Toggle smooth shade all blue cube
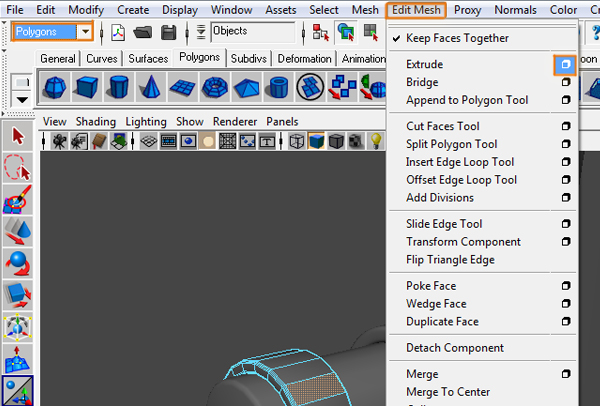The width and height of the screenshot is (600, 406). [x=316, y=141]
